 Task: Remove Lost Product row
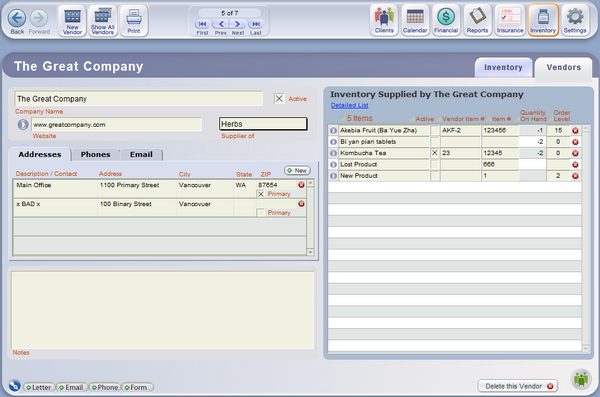[x=575, y=165]
